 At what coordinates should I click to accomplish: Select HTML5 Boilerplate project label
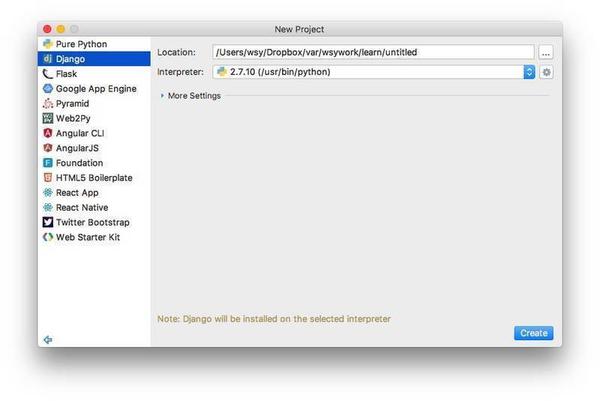[94, 178]
